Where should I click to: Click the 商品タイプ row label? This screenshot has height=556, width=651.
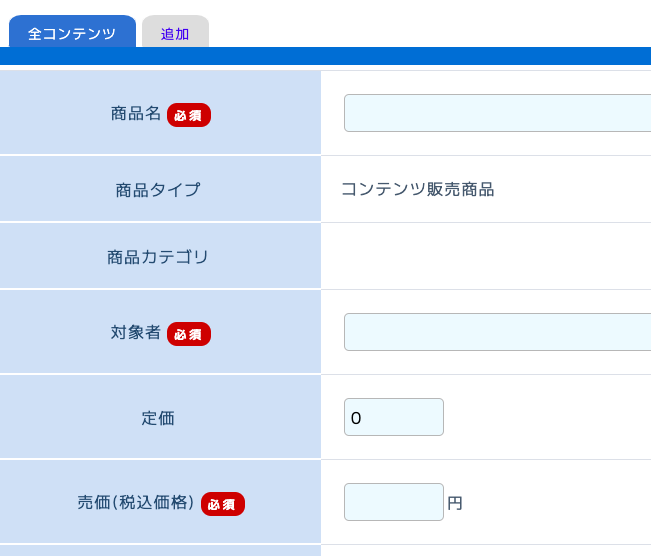[x=158, y=189]
